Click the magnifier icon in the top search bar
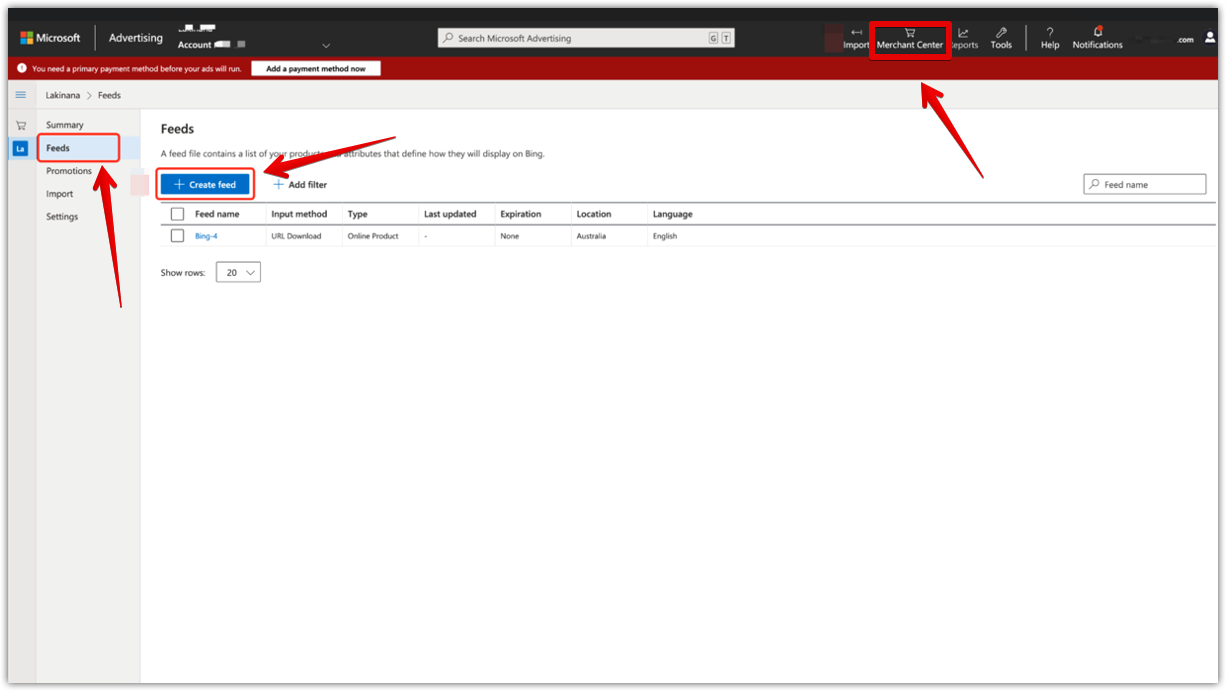This screenshot has height=691, width=1226. [x=447, y=38]
